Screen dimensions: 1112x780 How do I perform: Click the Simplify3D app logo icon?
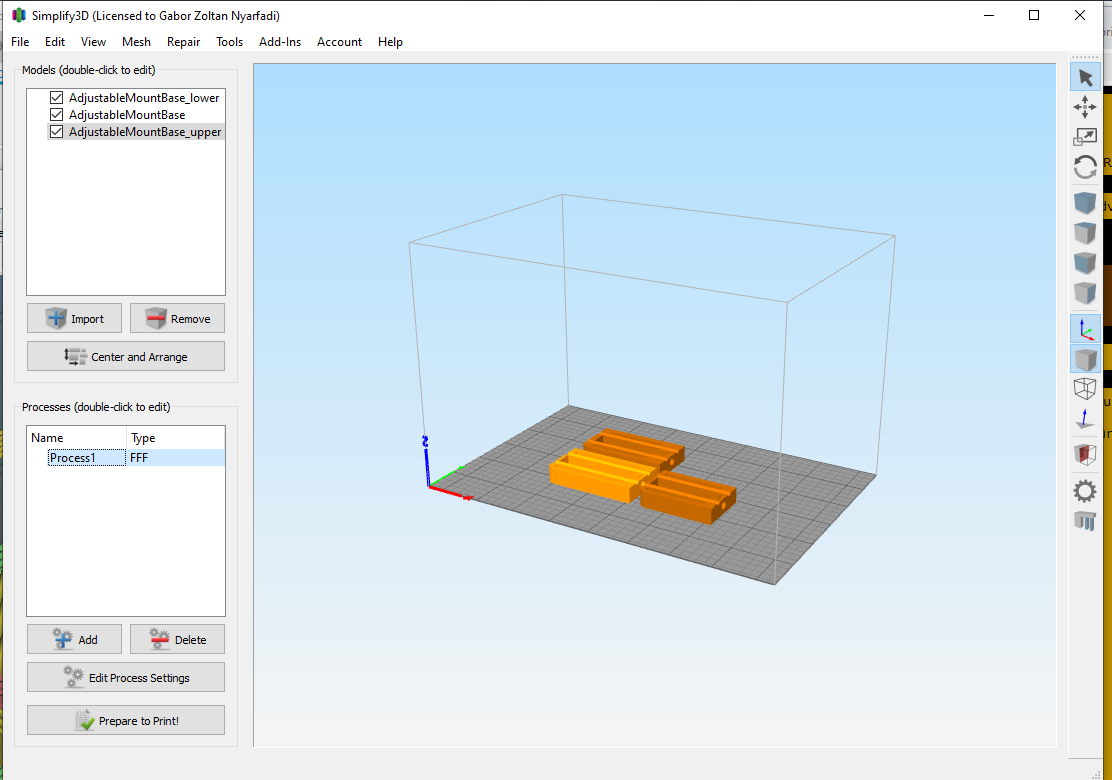coord(18,15)
